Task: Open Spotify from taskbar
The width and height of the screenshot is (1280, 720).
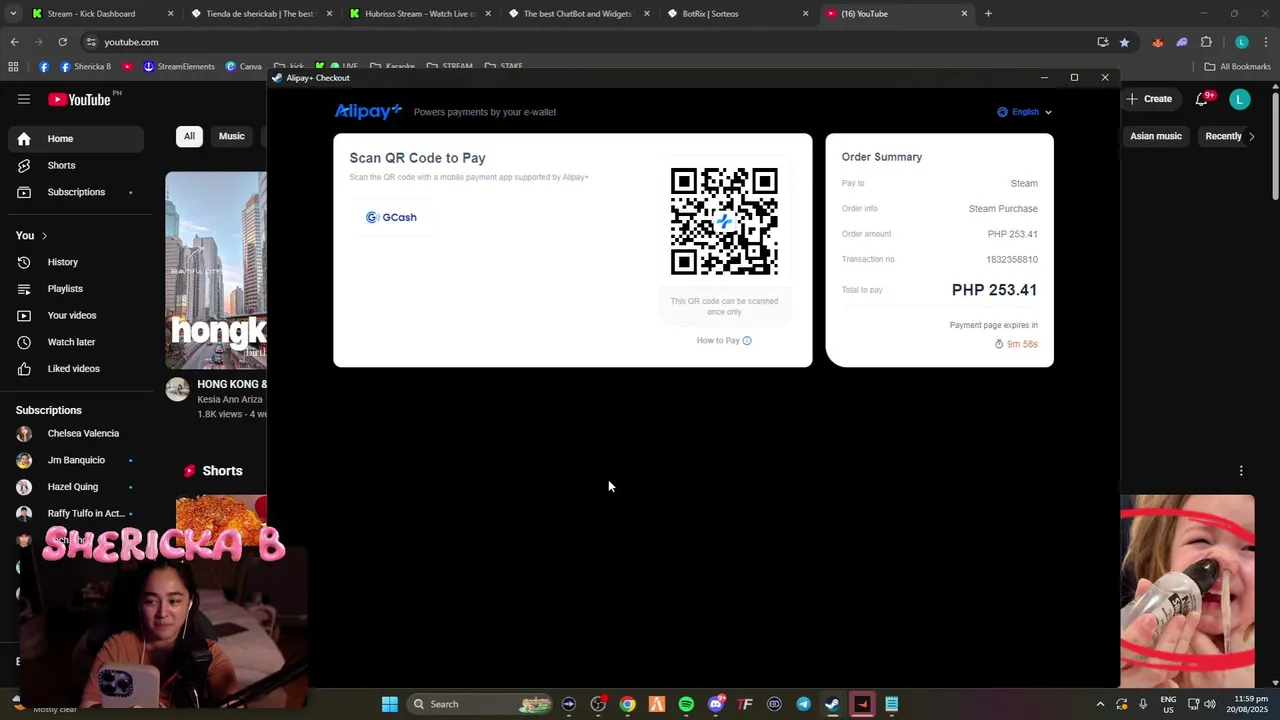Action: [x=686, y=704]
